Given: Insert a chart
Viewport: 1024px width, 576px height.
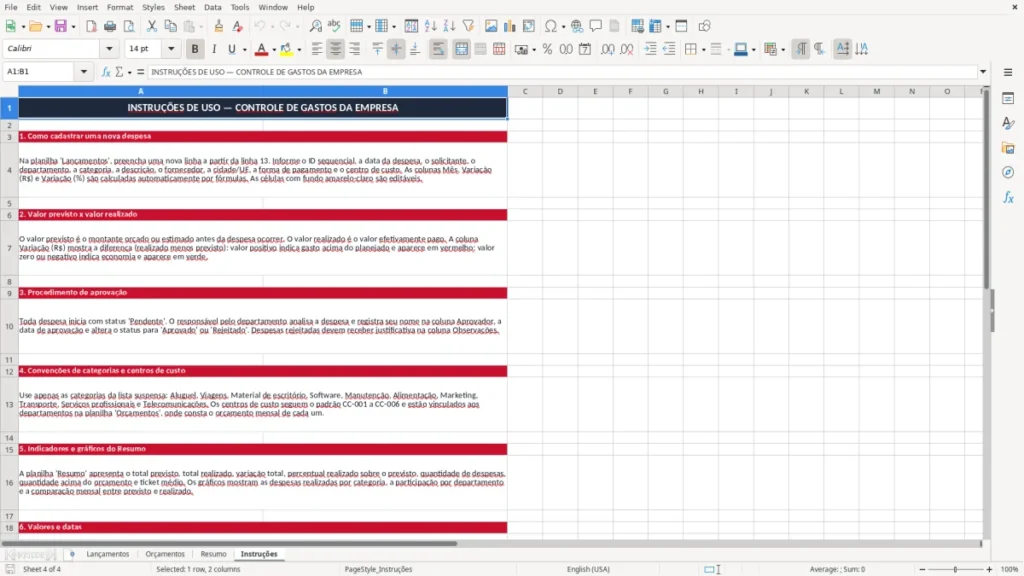Looking at the screenshot, I should [x=510, y=26].
